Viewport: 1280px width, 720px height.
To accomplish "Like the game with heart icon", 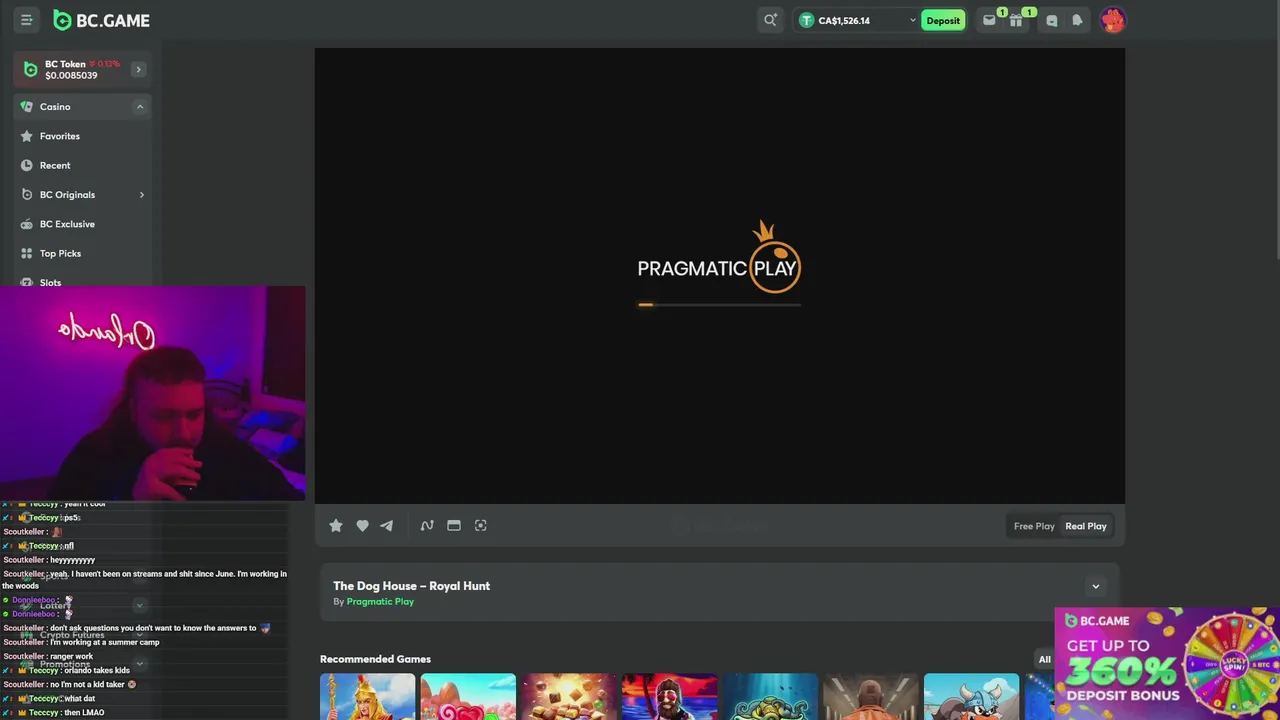I will pos(362,525).
